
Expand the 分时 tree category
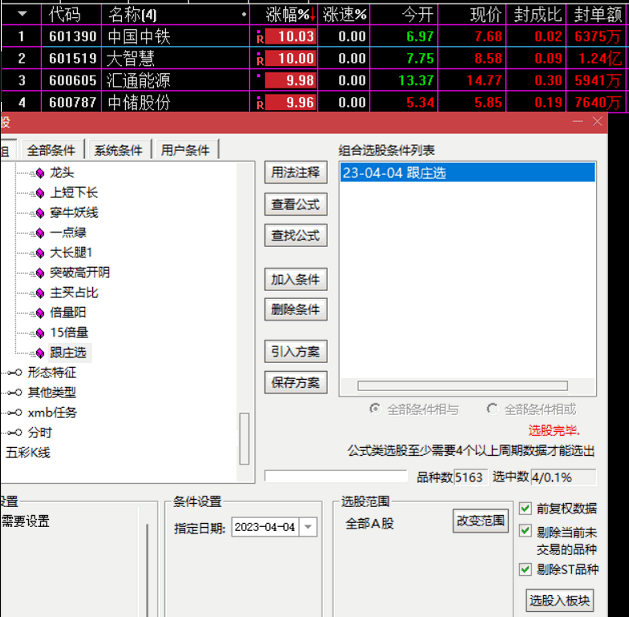click(x=14, y=432)
